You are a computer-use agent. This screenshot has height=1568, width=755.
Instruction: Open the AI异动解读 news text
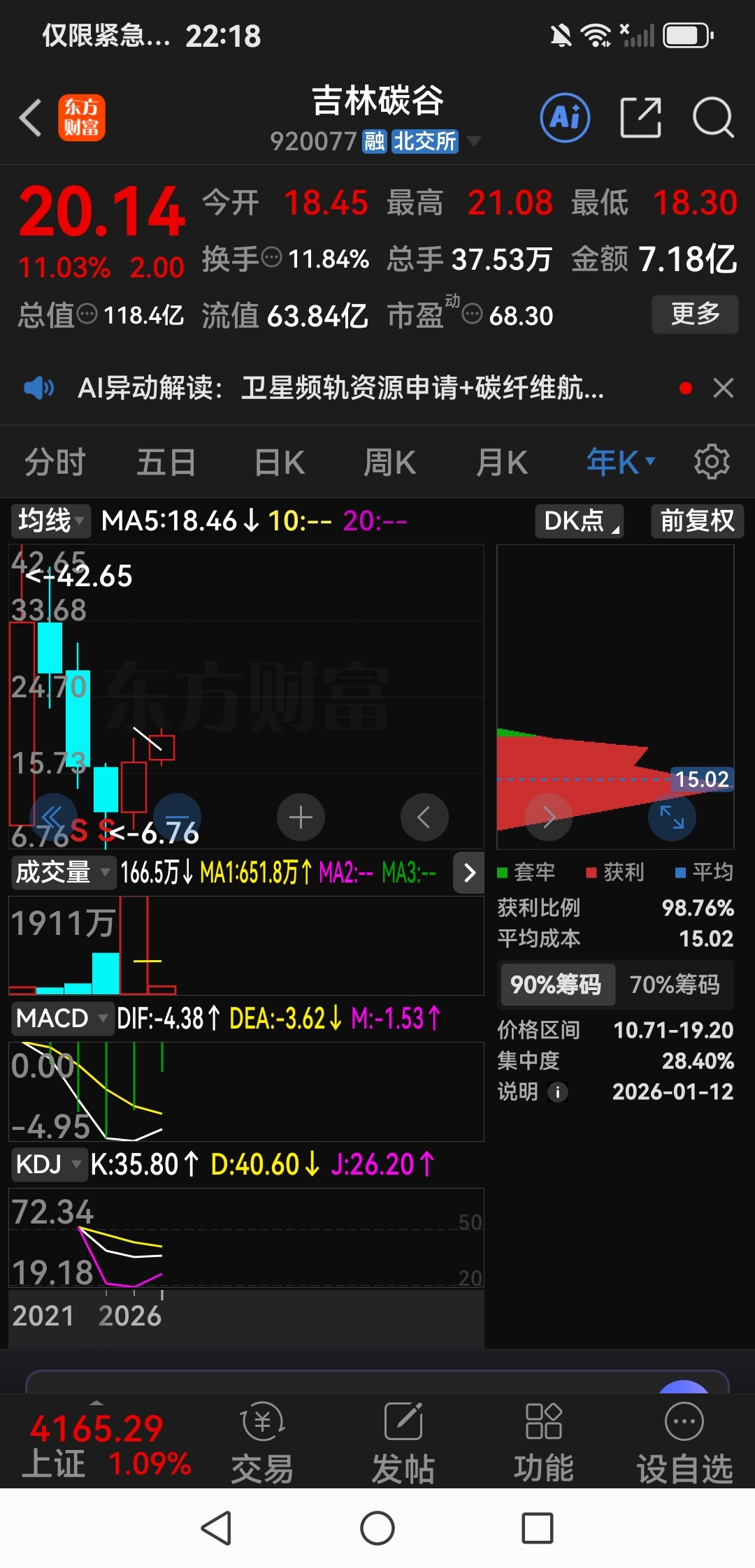point(341,388)
